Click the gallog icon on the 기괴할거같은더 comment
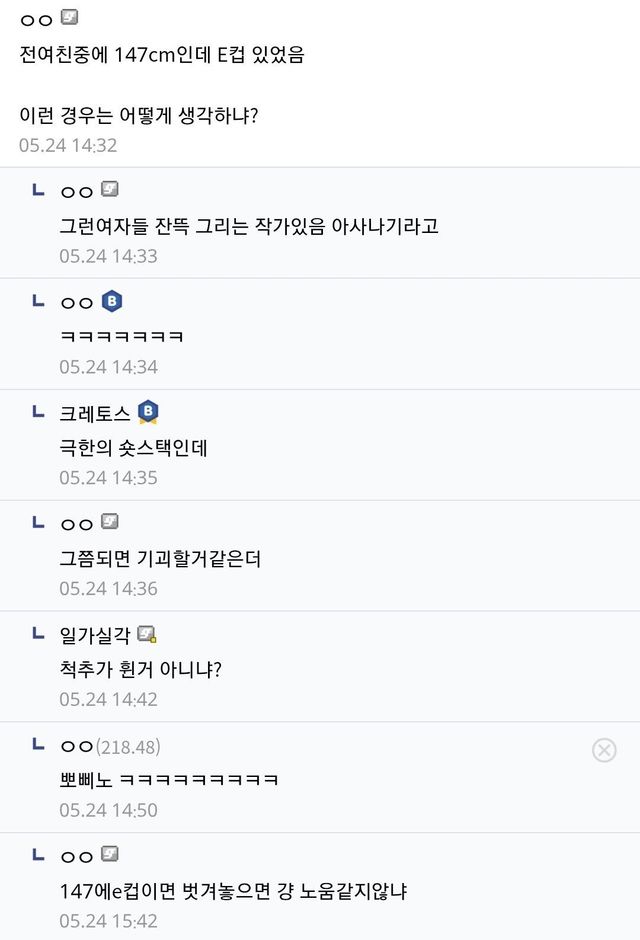Screen dimensions: 640x940 click(x=110, y=521)
